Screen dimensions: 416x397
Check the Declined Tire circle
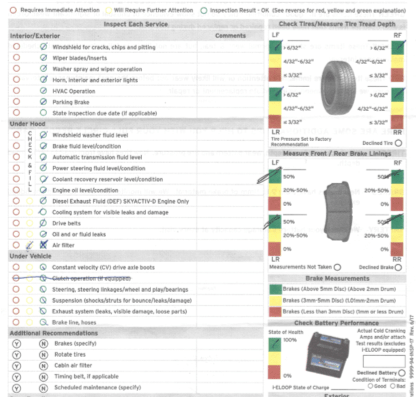point(398,143)
